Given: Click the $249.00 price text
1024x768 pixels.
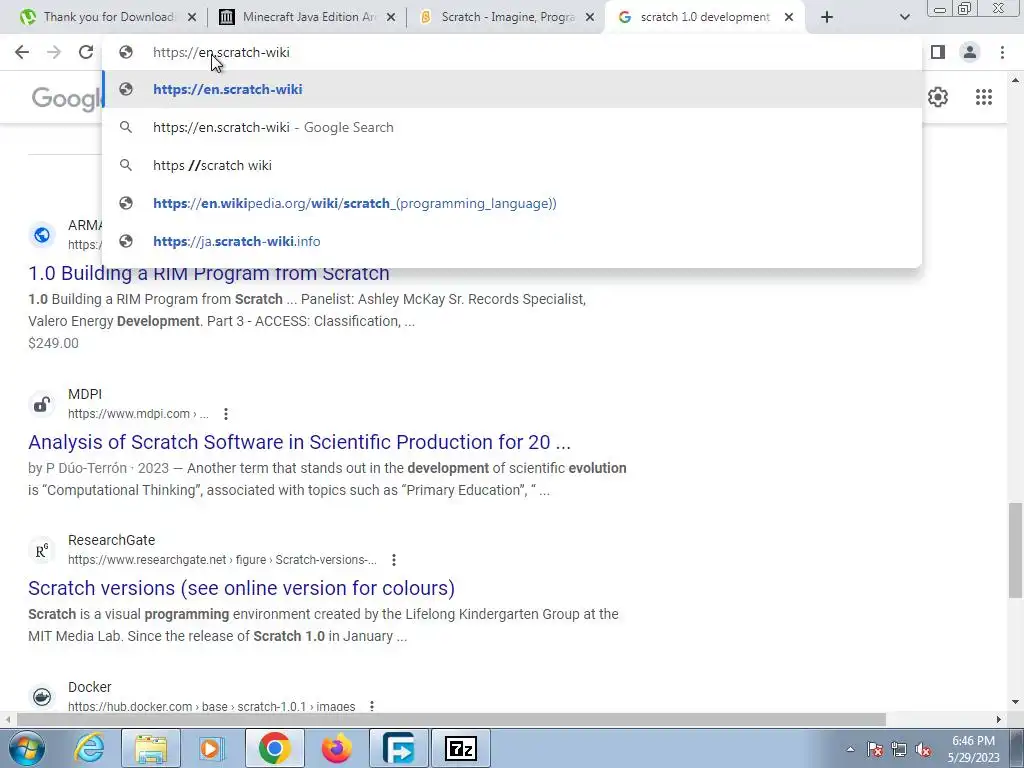Looking at the screenshot, I should 54,344.
